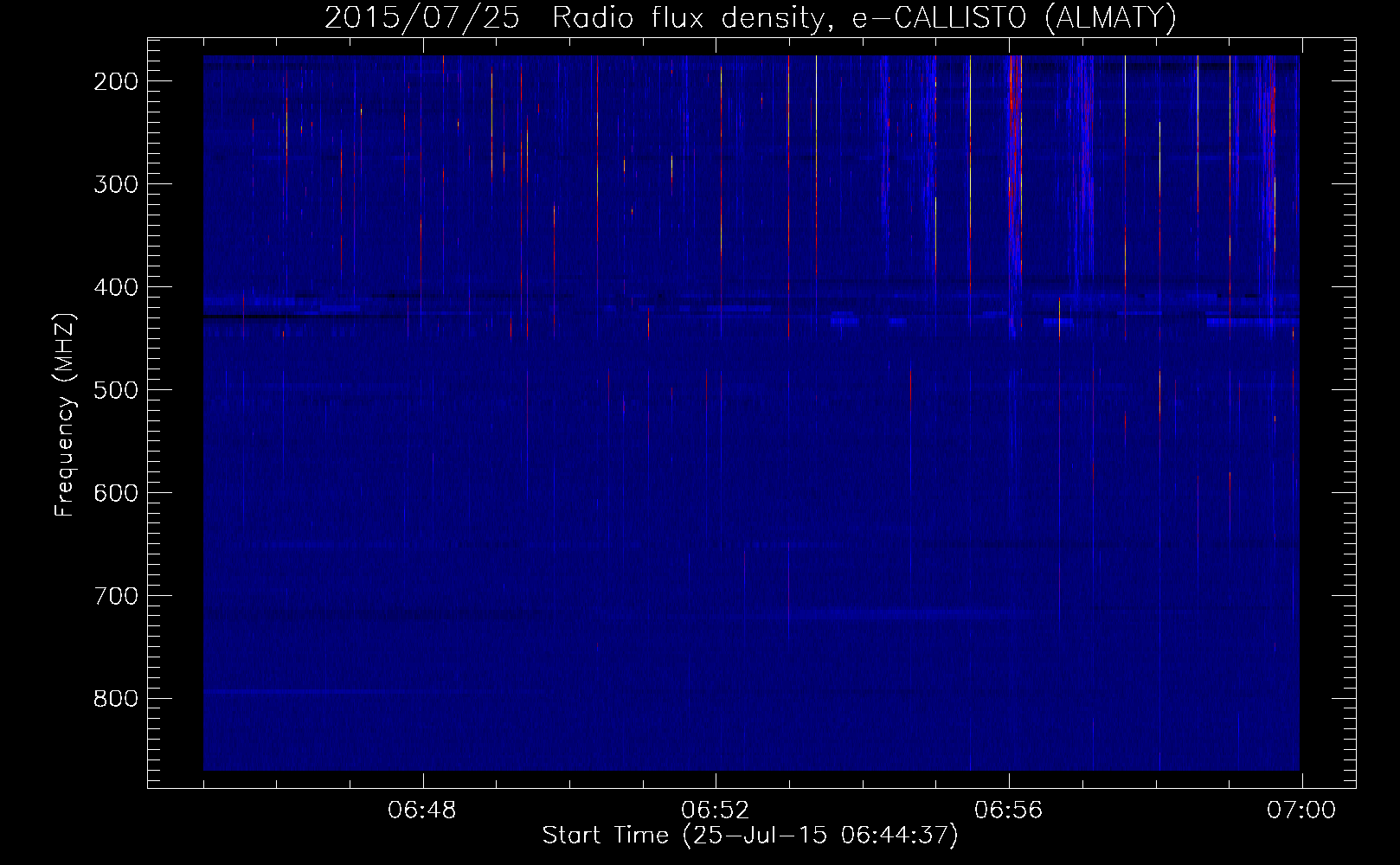Select the plot title '2015/07/25 Radio flux density'
Image resolution: width=1400 pixels, height=865 pixels.
pos(750,17)
